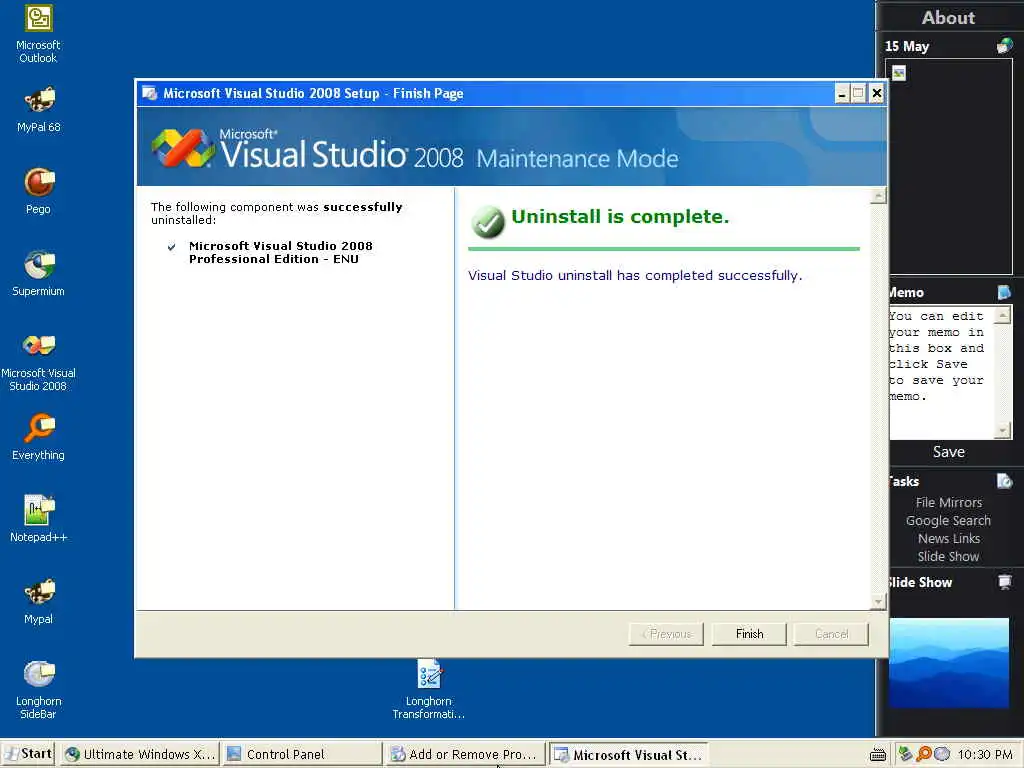Open the News Links task link
This screenshot has height=768, width=1024.
tap(948, 539)
